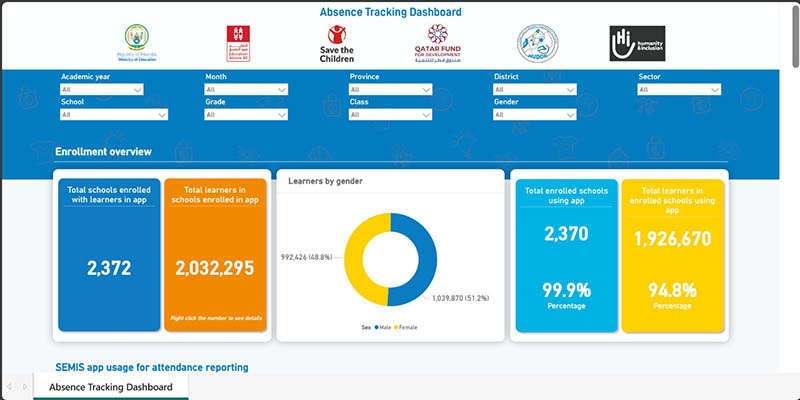This screenshot has height=400, width=800.
Task: Click the 1,926,670 learners using app value
Action: pos(673,239)
